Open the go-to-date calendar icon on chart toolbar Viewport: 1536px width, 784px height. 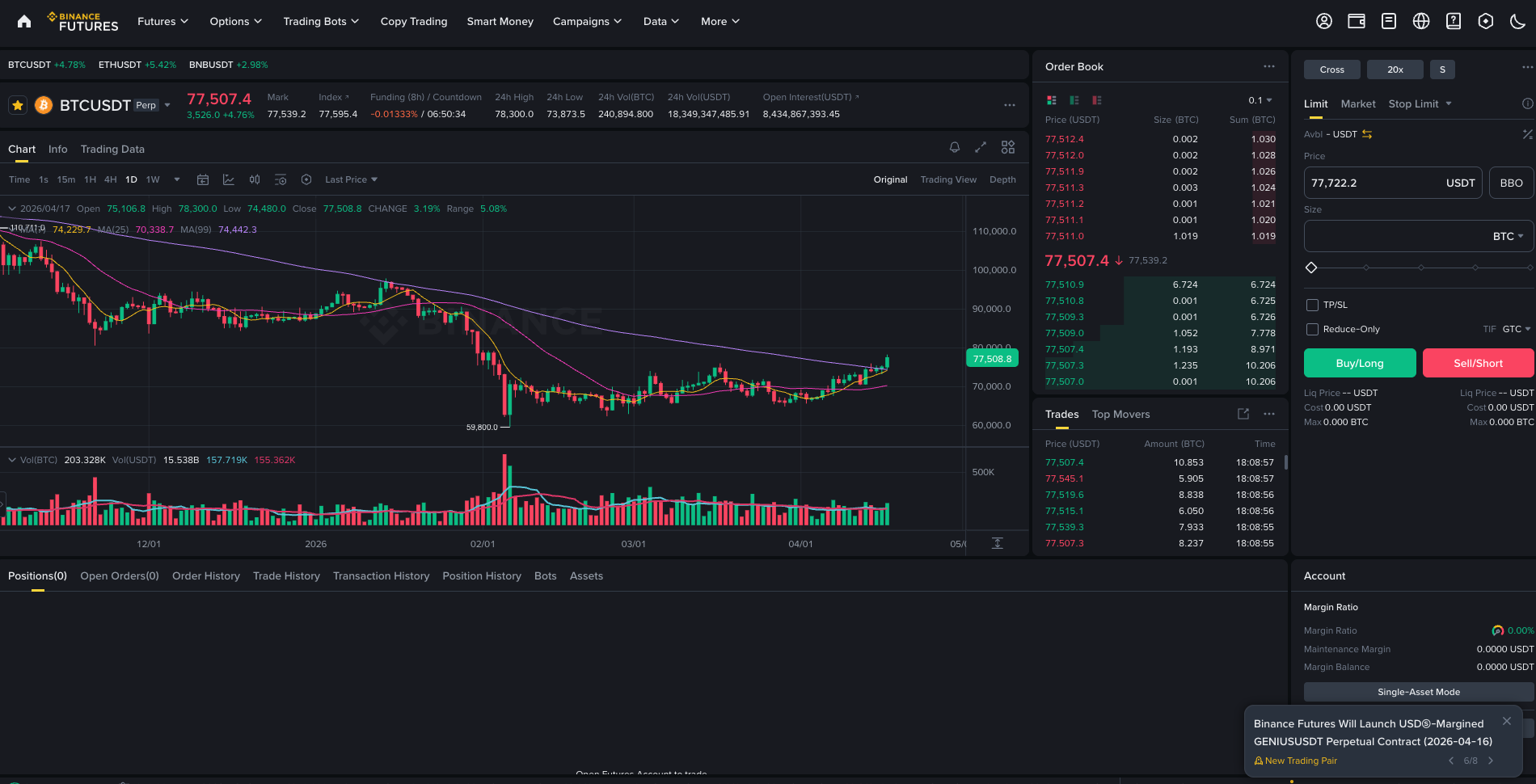(x=203, y=179)
